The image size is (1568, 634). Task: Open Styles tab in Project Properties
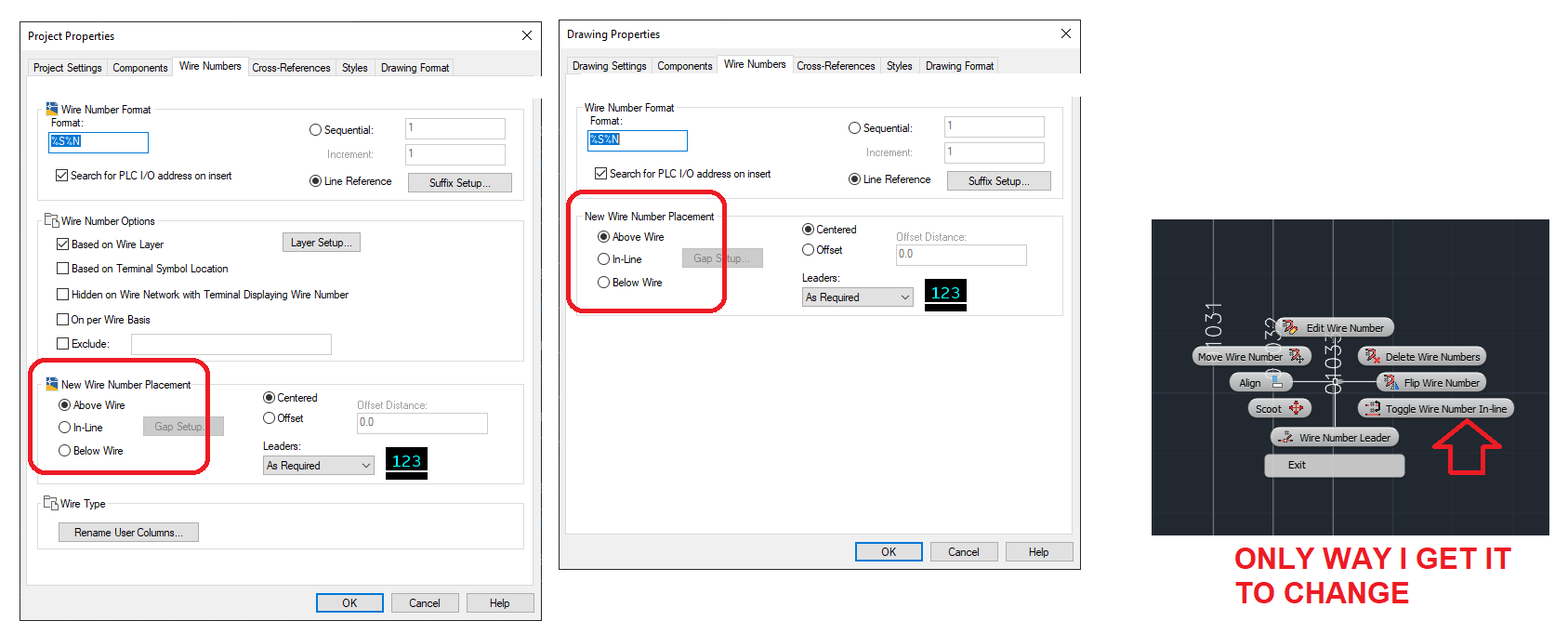coord(354,68)
